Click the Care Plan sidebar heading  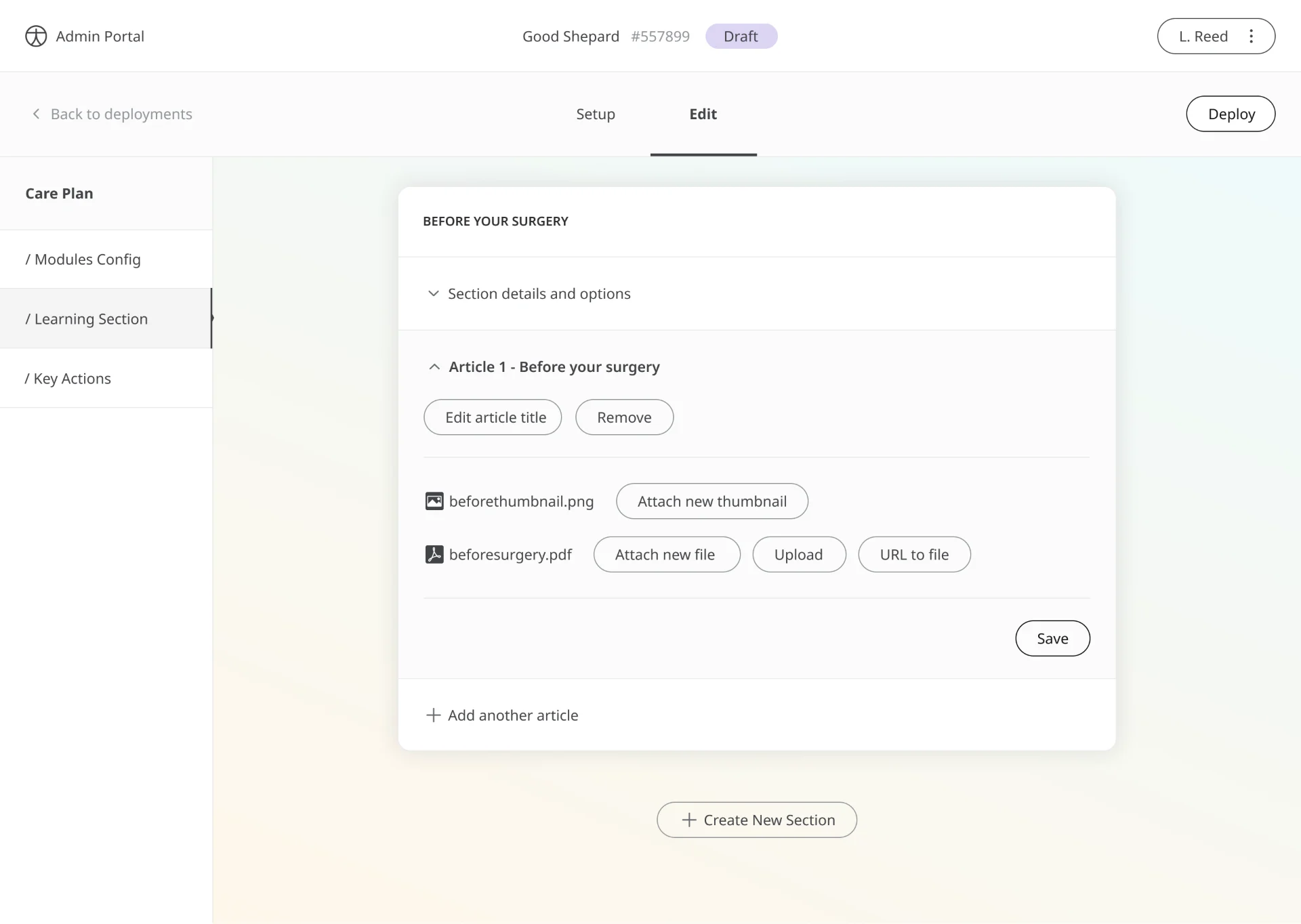click(x=59, y=193)
